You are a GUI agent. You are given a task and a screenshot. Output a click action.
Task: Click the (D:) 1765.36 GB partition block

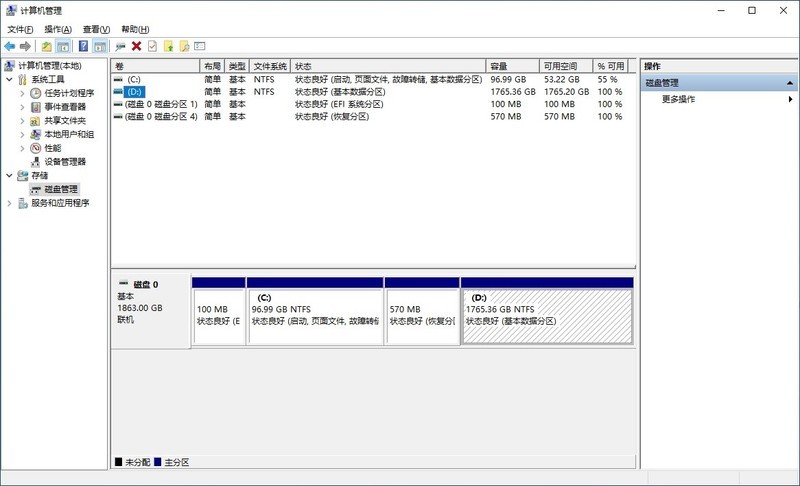(547, 311)
